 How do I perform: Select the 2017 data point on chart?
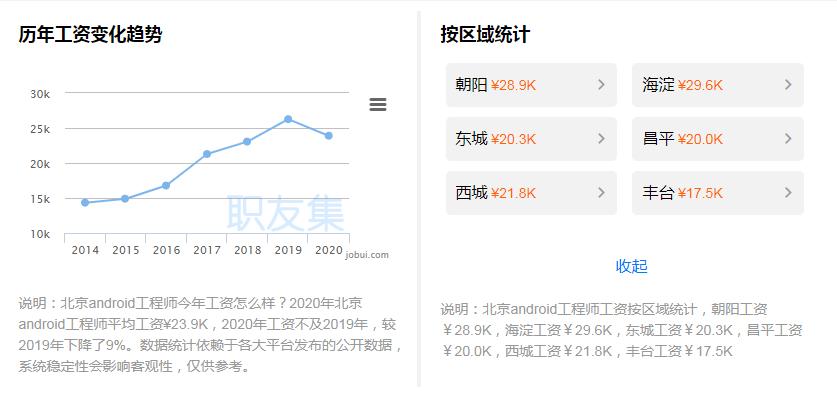(x=207, y=154)
